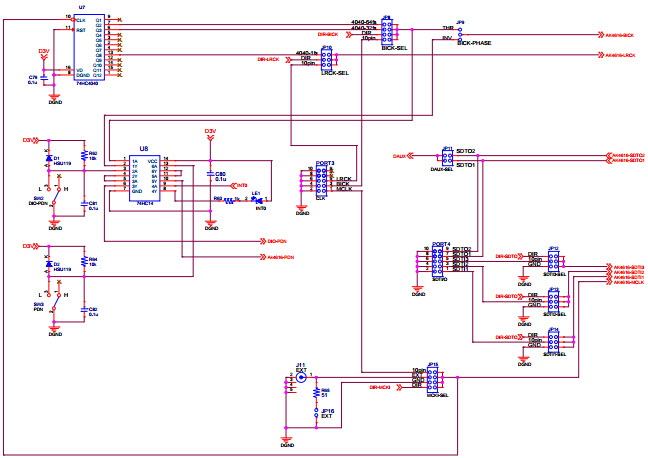This screenshot has width=648, height=458.
Task: Toggle the SW3 PDN switch
Action: (x=56, y=304)
